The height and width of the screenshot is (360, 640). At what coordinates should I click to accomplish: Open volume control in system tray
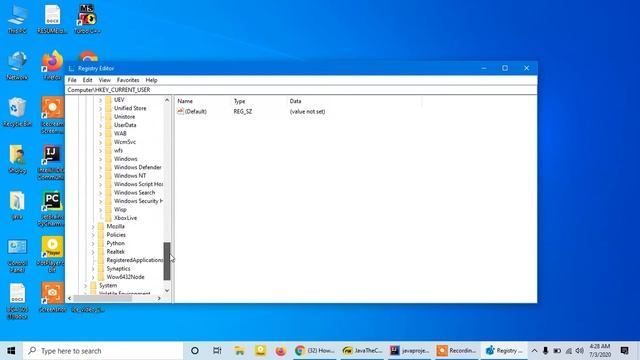pos(580,351)
